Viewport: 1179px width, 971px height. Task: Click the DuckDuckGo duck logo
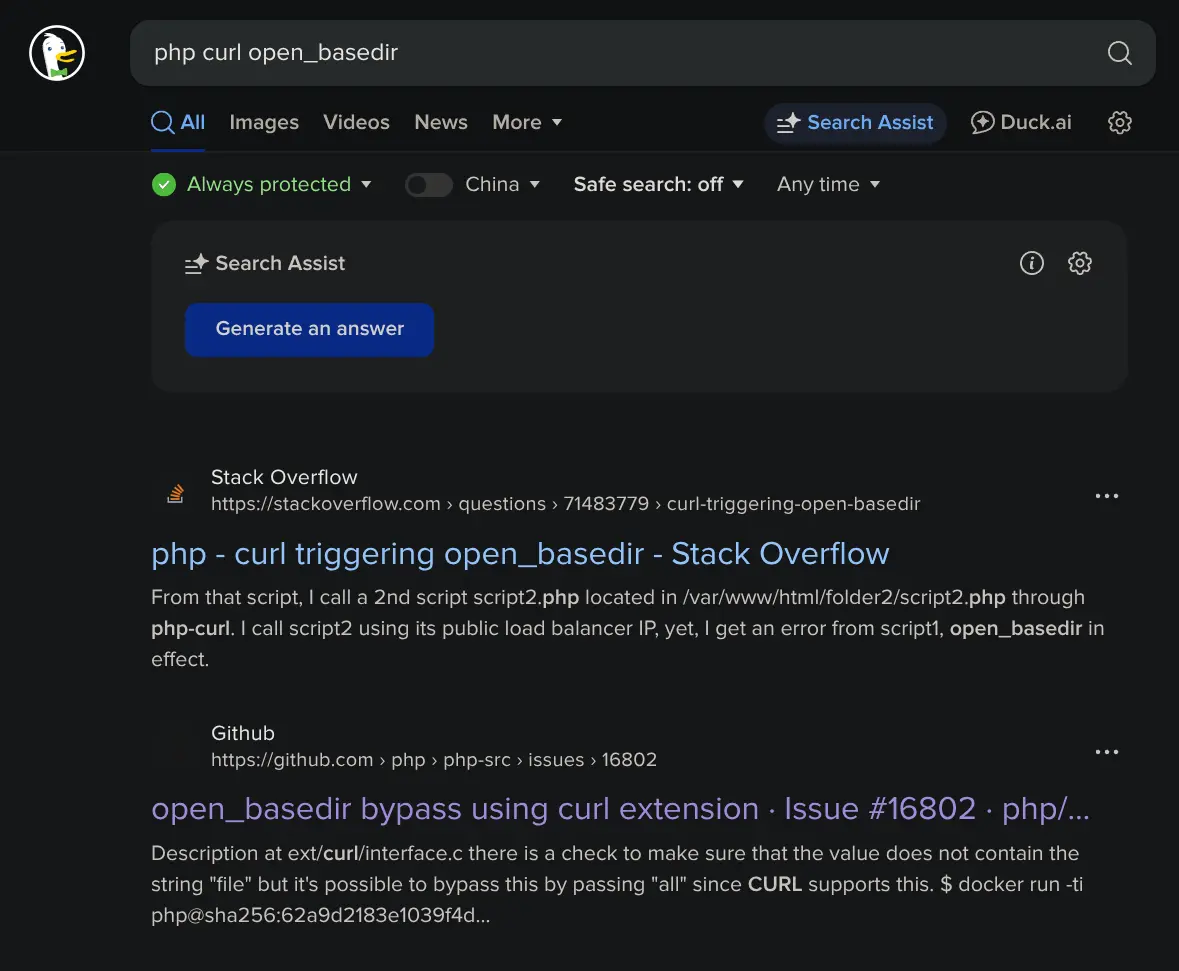(57, 53)
